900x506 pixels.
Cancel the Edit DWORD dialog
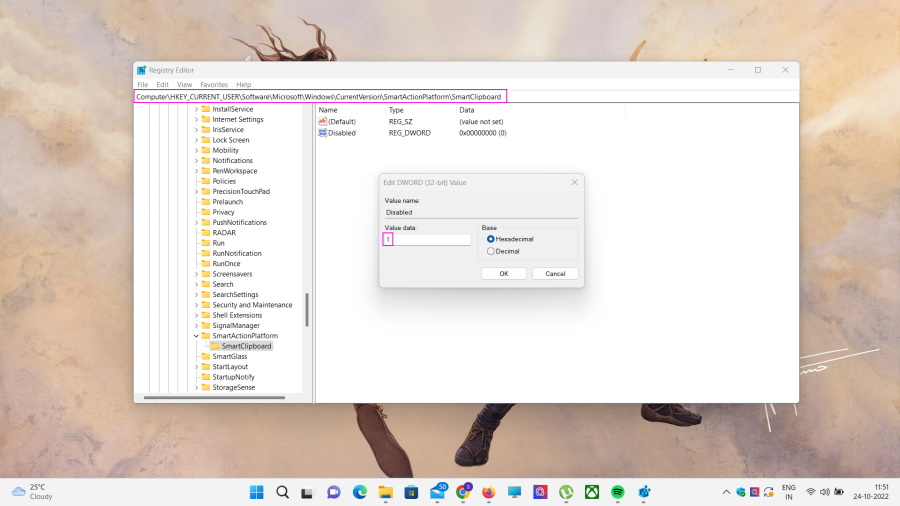(x=555, y=273)
